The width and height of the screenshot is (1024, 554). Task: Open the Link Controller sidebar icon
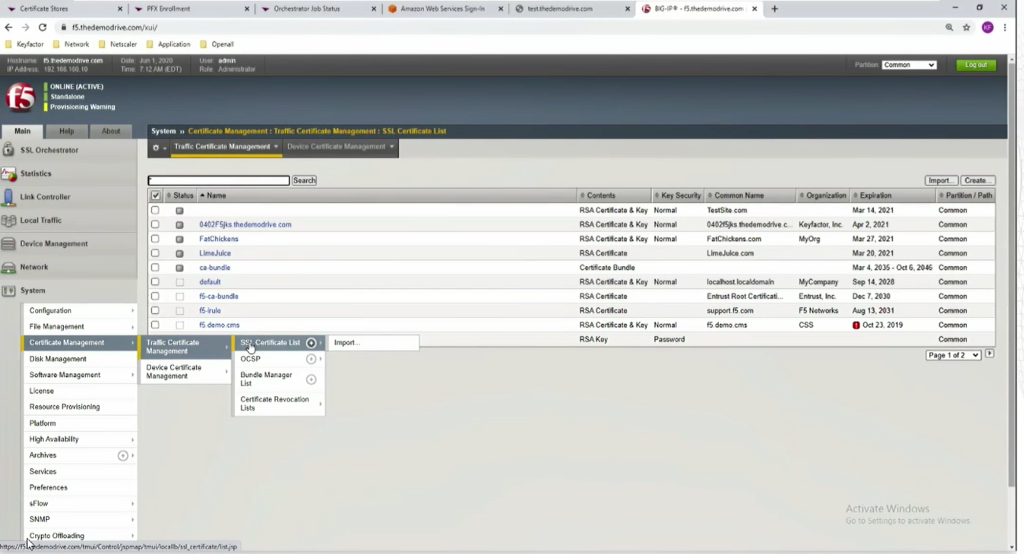click(x=8, y=197)
